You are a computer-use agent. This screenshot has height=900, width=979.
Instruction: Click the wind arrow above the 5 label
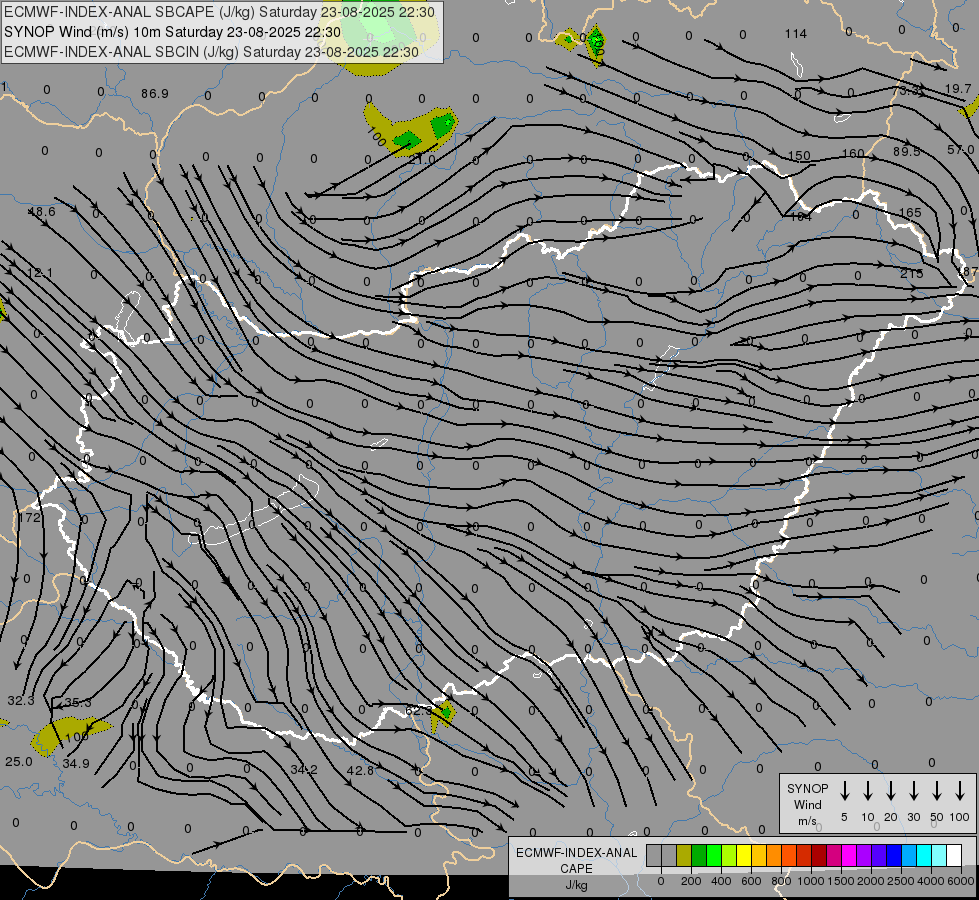[x=845, y=791]
